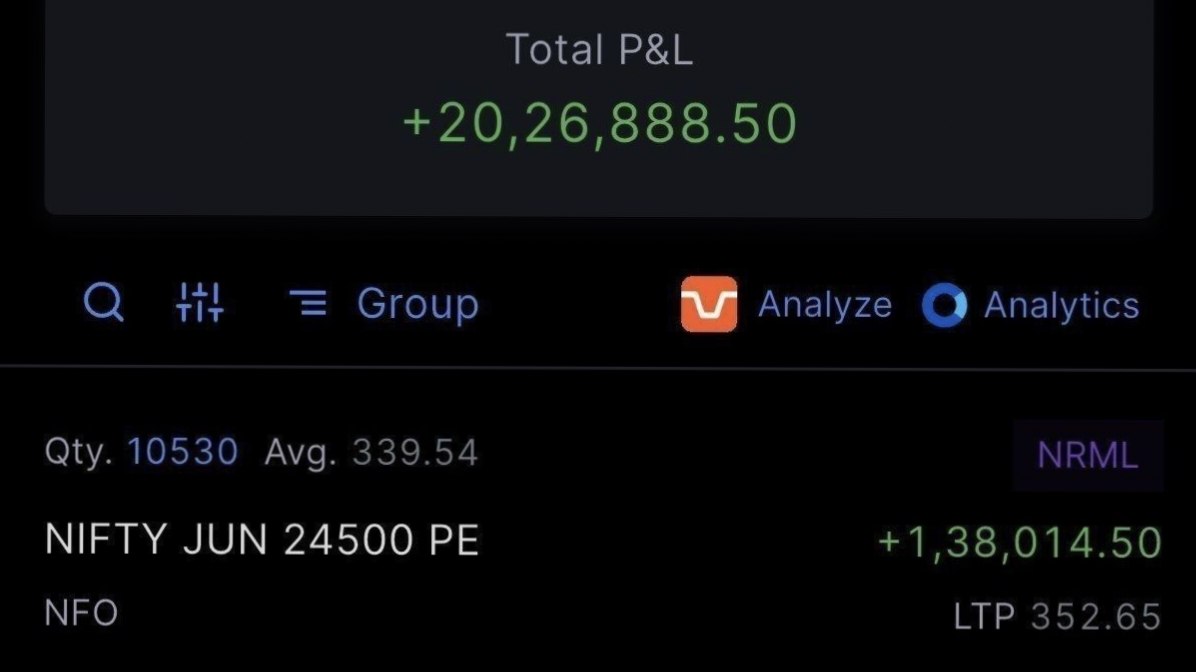Screen dimensions: 1196x672
Task: Tap the Total P&L heading
Action: tap(599, 50)
